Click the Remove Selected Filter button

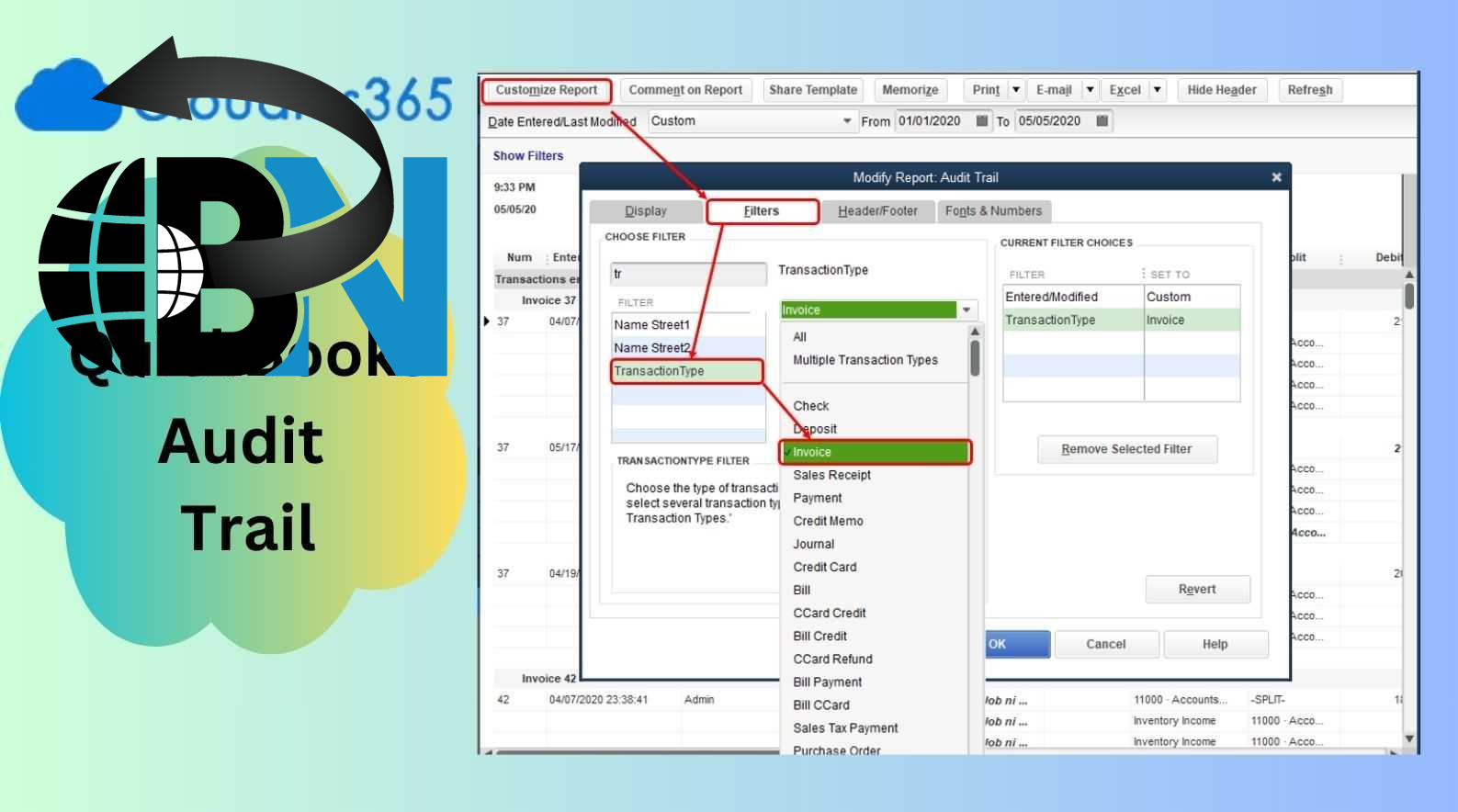point(1126,449)
